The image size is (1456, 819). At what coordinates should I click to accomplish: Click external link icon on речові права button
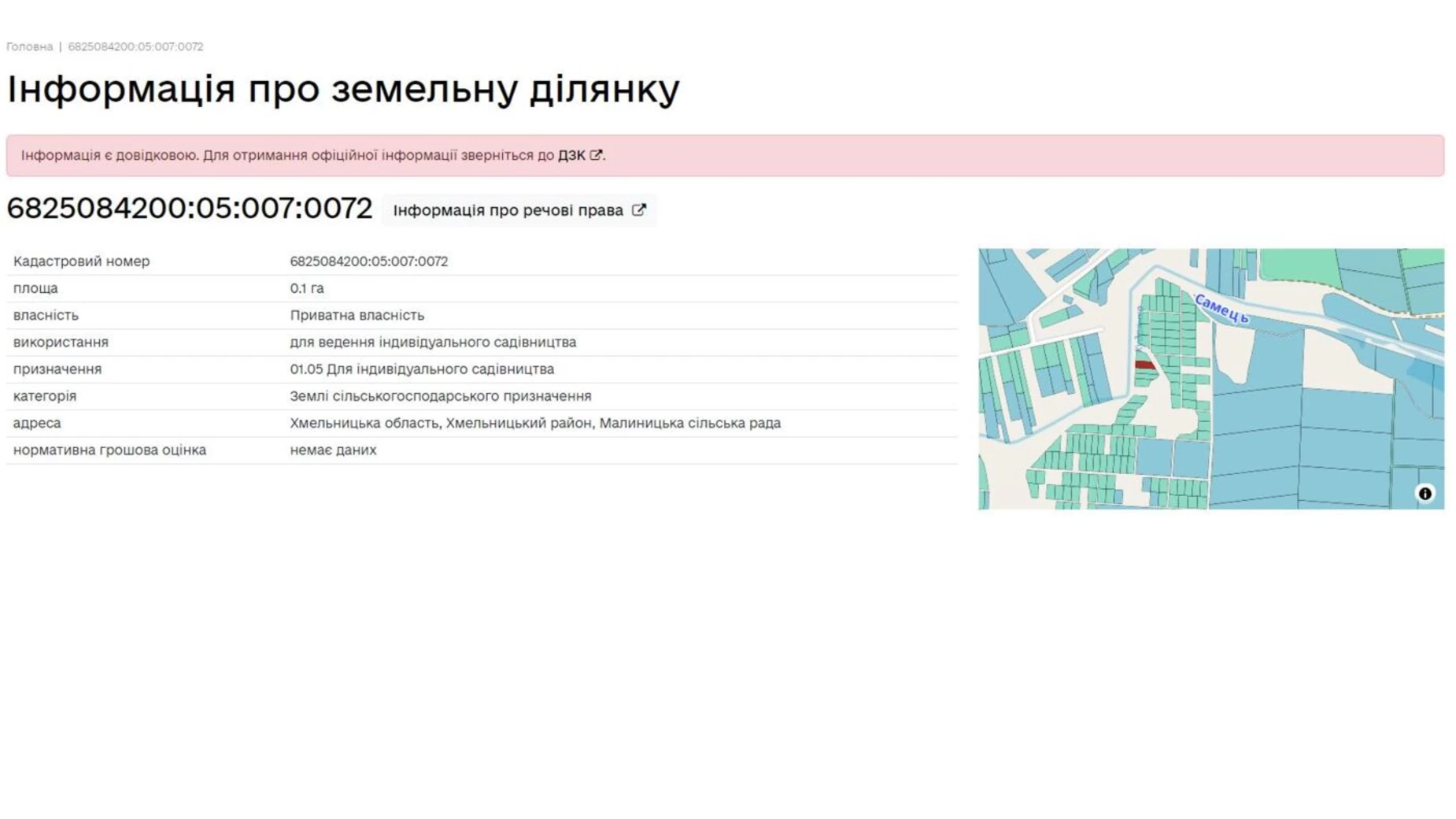point(639,209)
